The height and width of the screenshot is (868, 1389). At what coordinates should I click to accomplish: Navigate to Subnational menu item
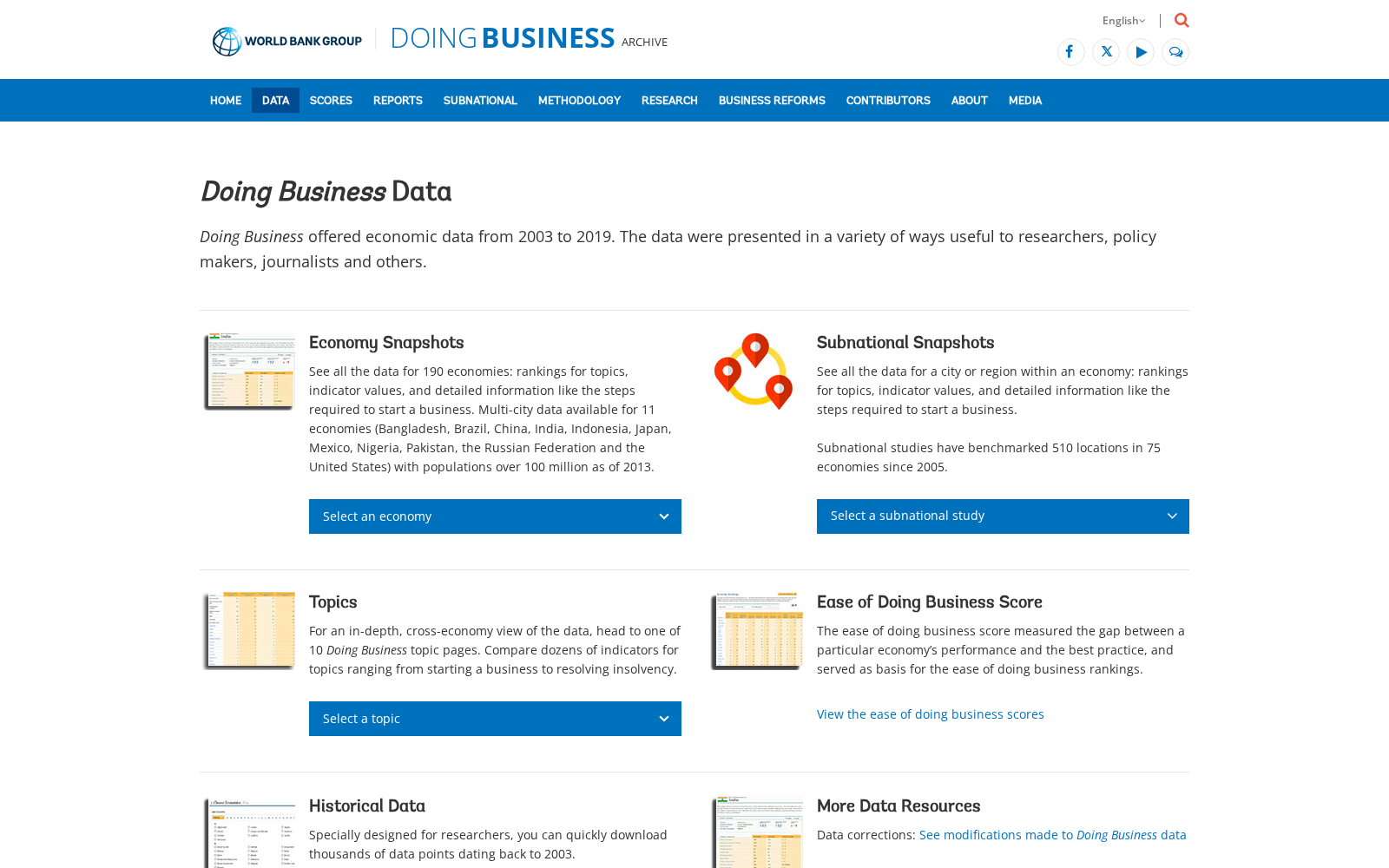pos(480,101)
